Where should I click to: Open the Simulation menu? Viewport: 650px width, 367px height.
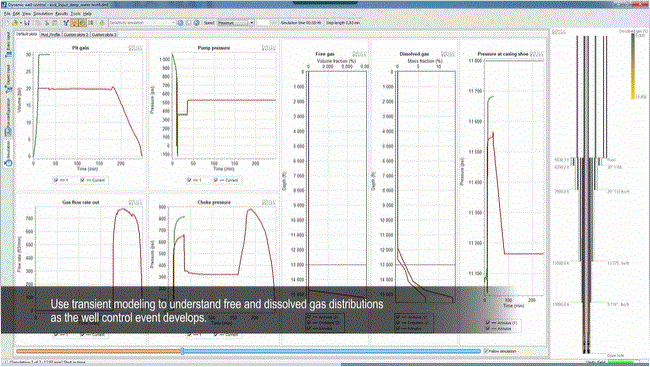pos(43,14)
